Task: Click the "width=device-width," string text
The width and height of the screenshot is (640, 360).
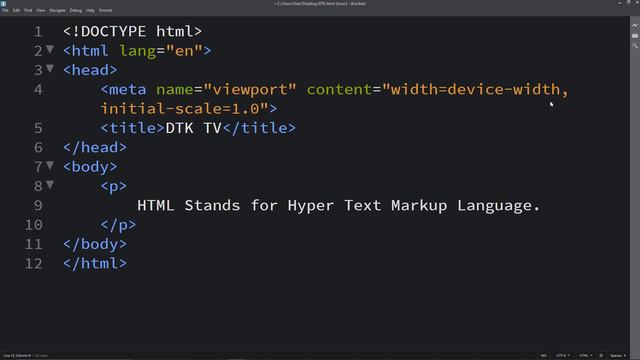Action: [x=475, y=89]
